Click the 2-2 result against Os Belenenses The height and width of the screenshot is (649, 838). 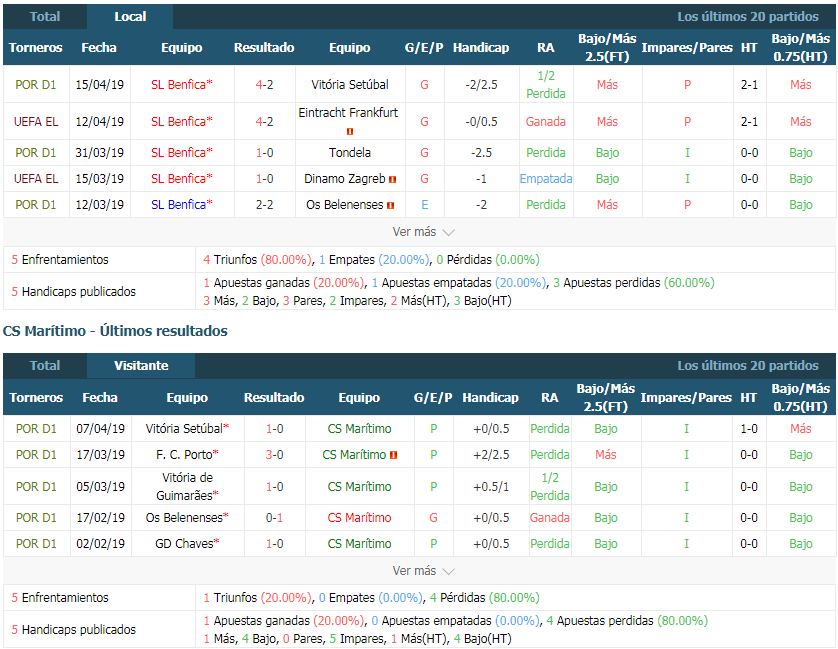click(x=264, y=205)
